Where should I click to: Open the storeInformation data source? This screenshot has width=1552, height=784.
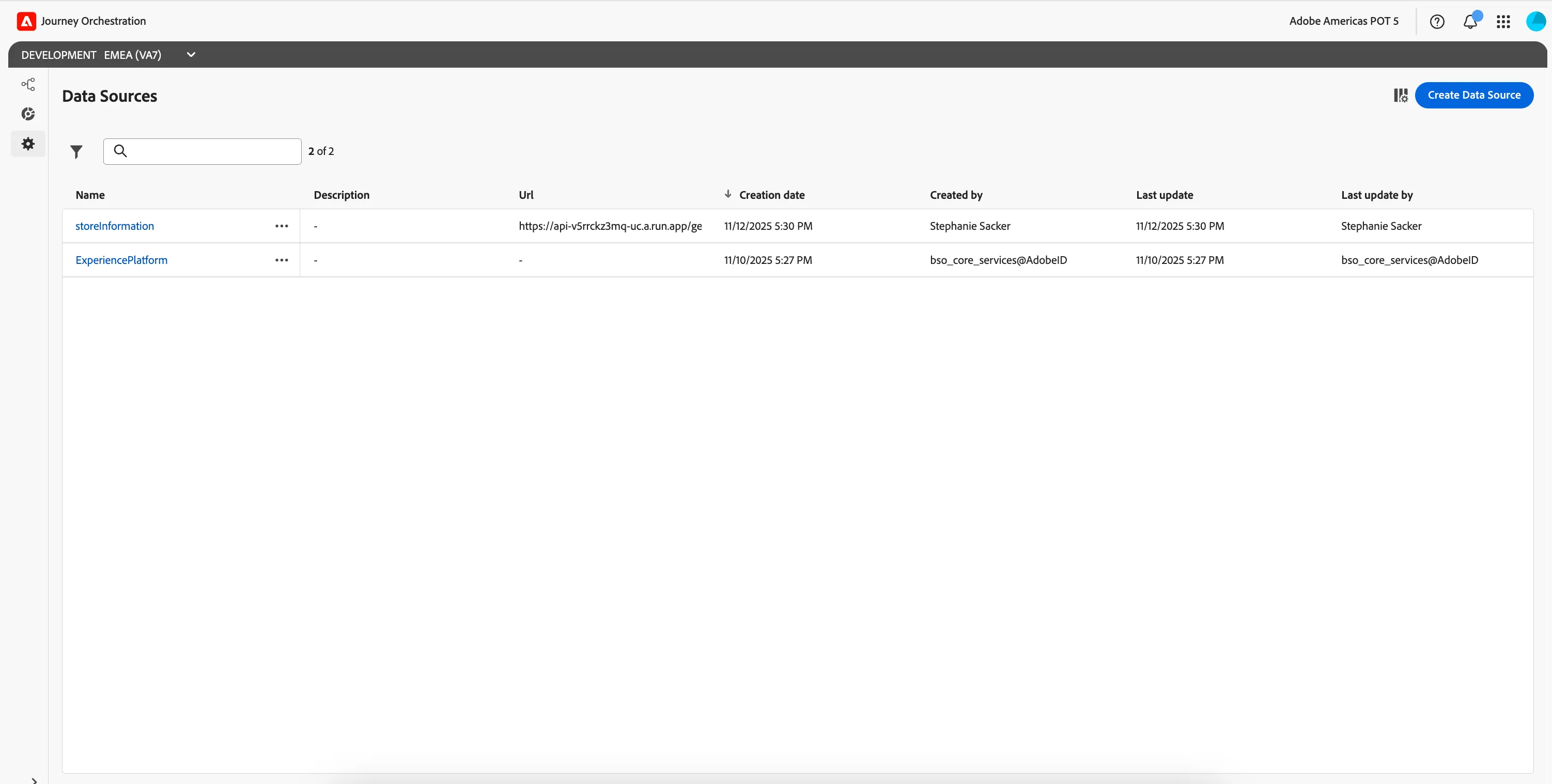point(115,226)
